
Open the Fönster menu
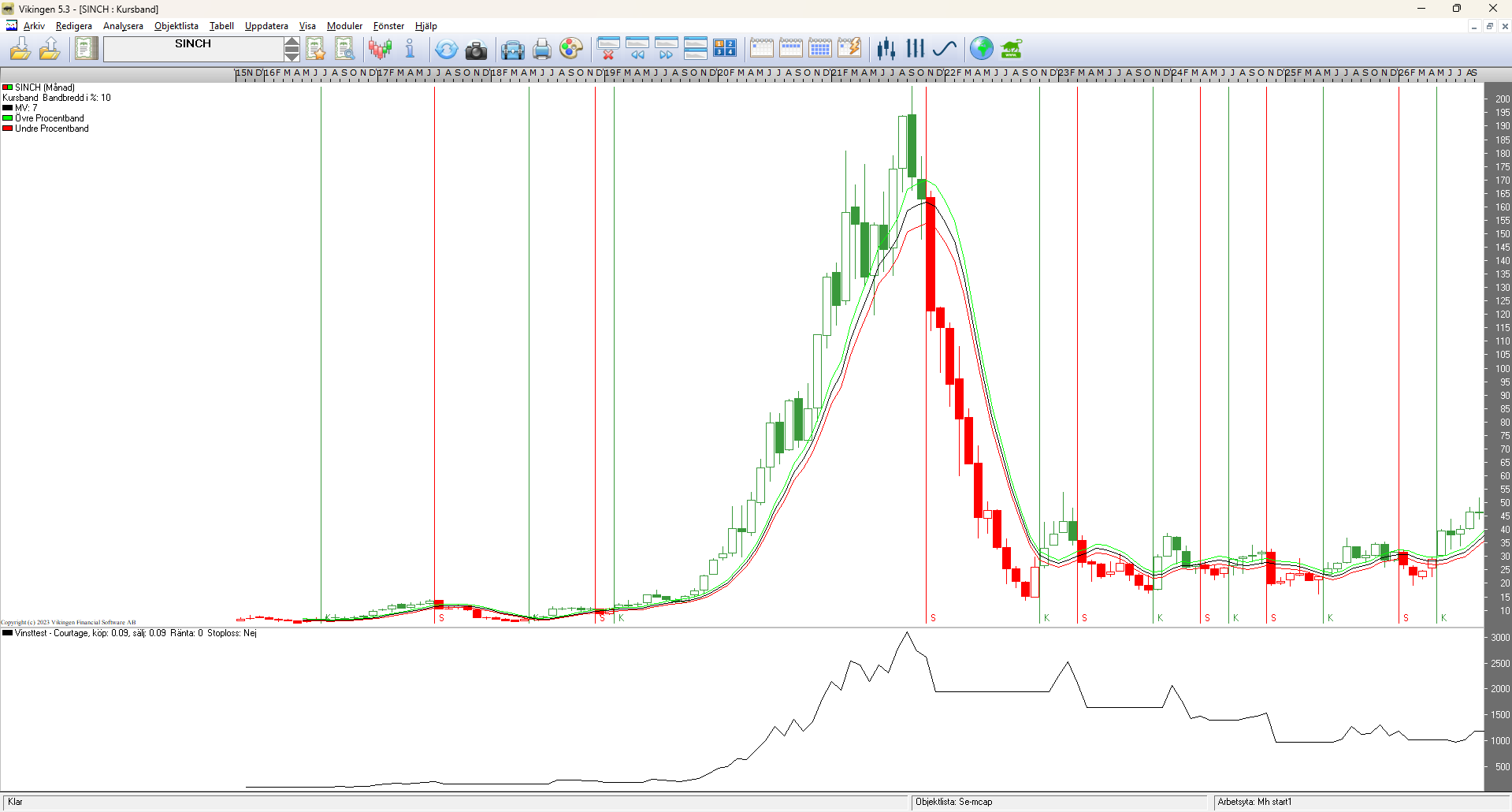coord(388,26)
